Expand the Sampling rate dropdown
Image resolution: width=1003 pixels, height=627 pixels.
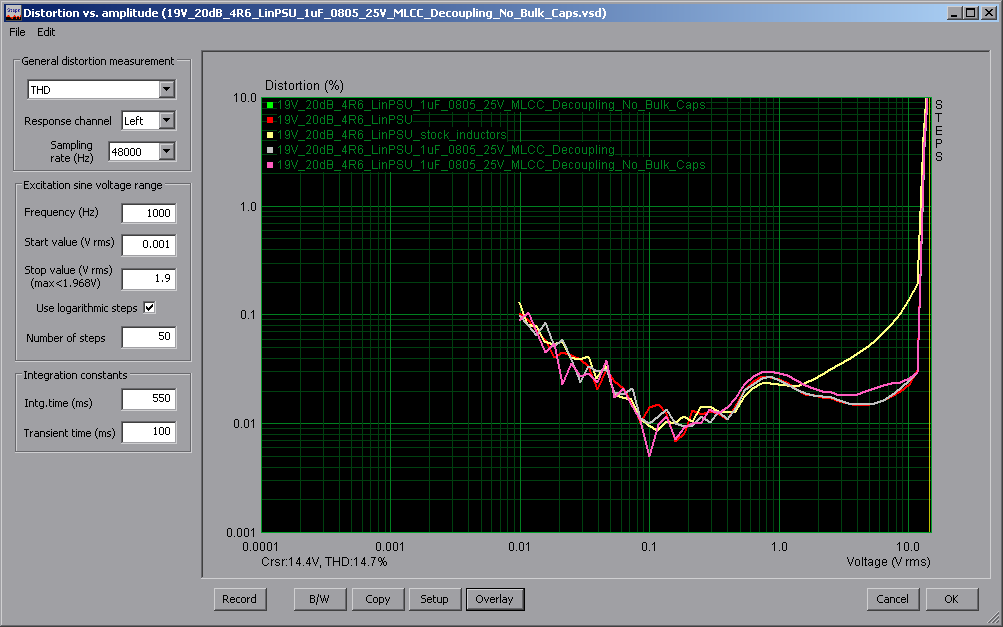(166, 151)
